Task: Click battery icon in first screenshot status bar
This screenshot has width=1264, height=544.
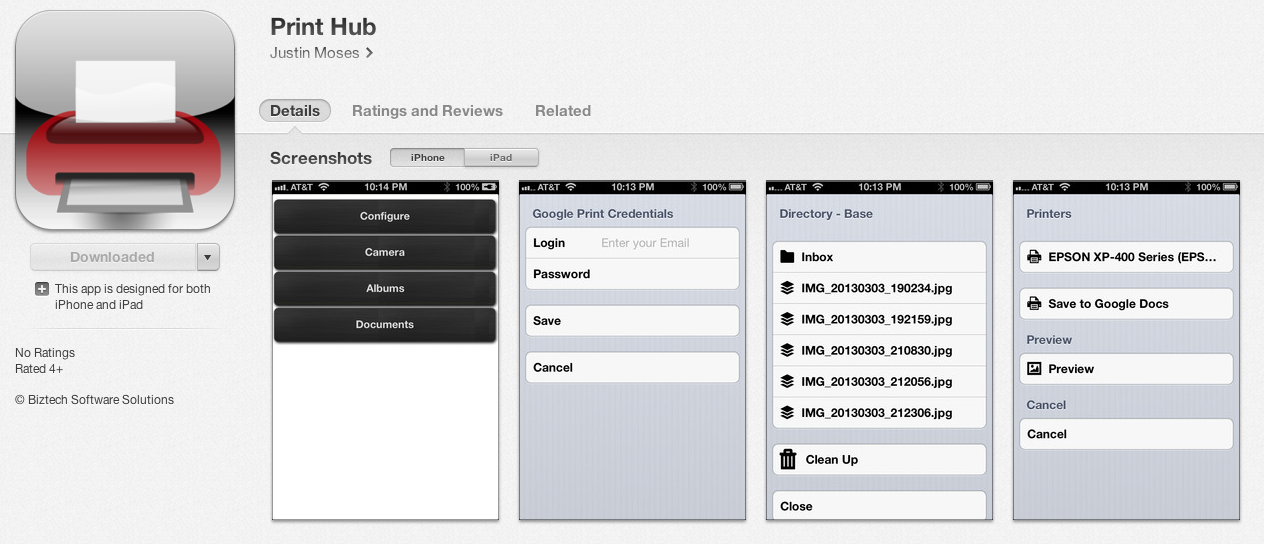Action: pyautogui.click(x=489, y=187)
